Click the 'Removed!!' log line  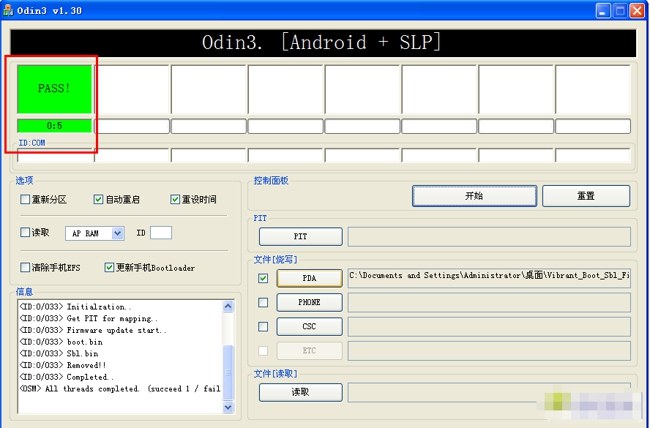coord(63,365)
